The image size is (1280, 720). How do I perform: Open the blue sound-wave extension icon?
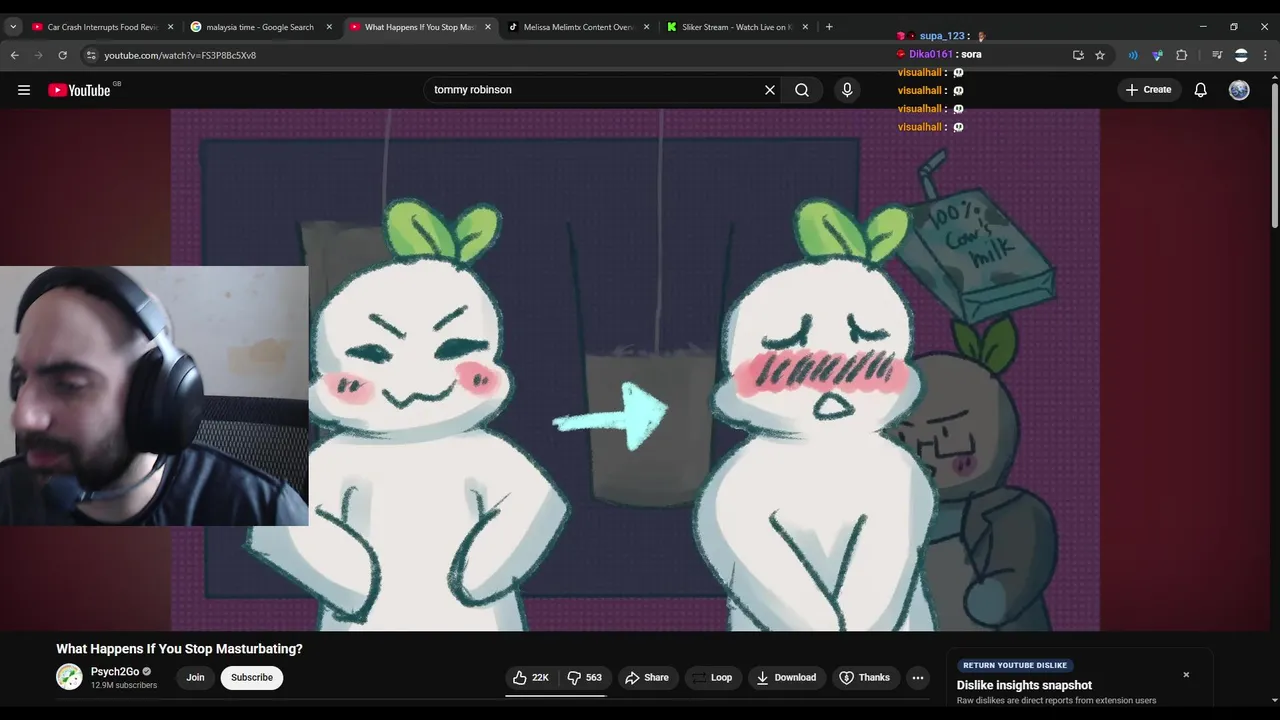pos(1133,55)
